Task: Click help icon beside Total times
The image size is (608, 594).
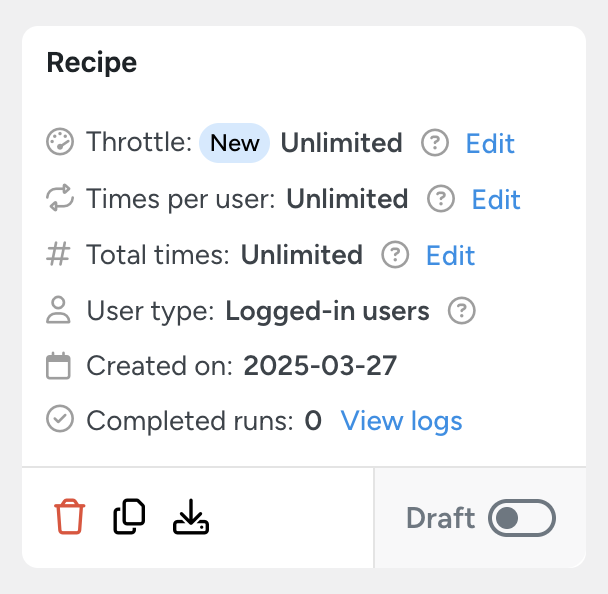Action: 395,255
